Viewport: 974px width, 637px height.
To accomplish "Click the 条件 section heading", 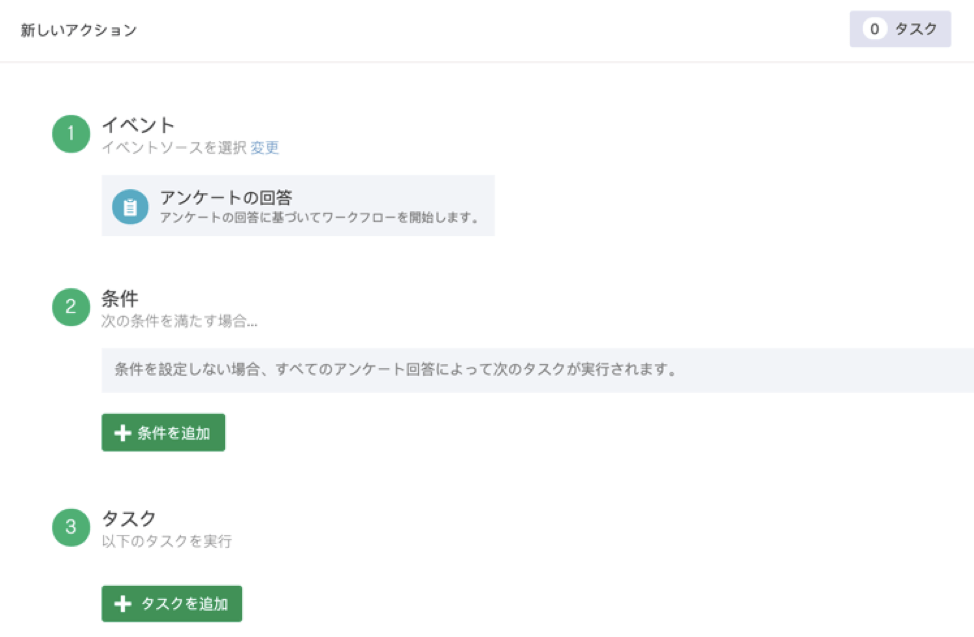I will click(120, 298).
